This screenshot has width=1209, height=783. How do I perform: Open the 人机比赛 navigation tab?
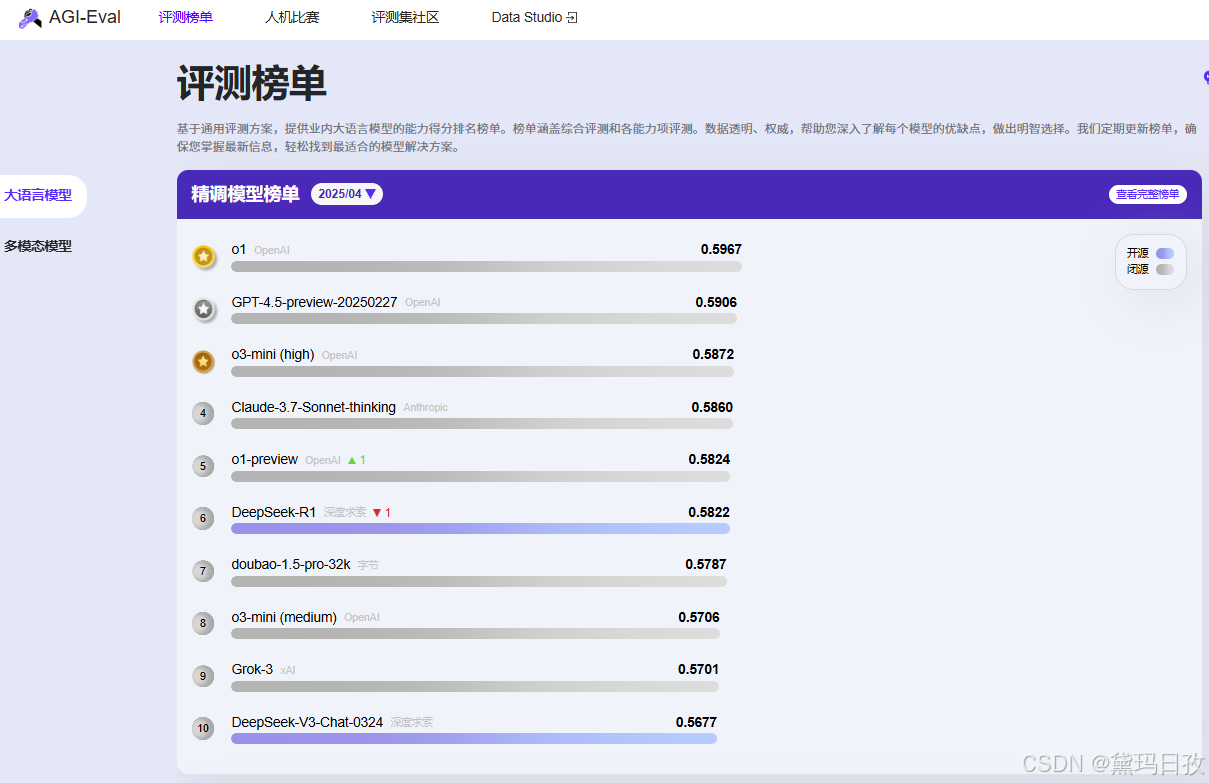[292, 17]
